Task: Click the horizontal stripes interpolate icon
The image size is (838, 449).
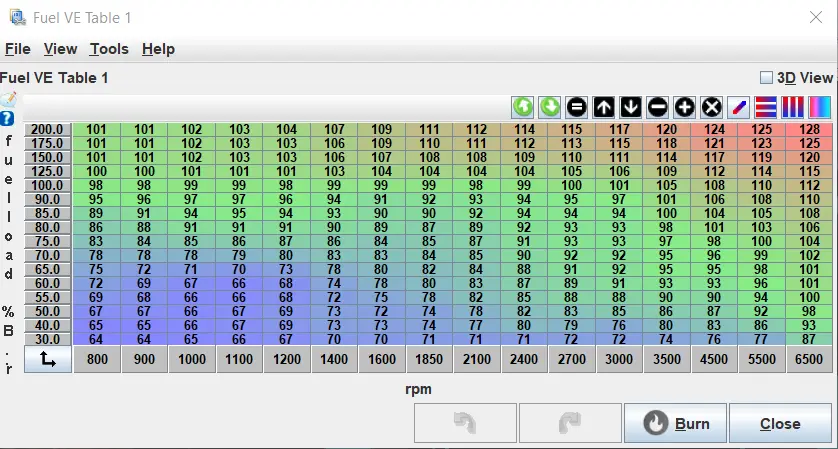Action: [765, 107]
